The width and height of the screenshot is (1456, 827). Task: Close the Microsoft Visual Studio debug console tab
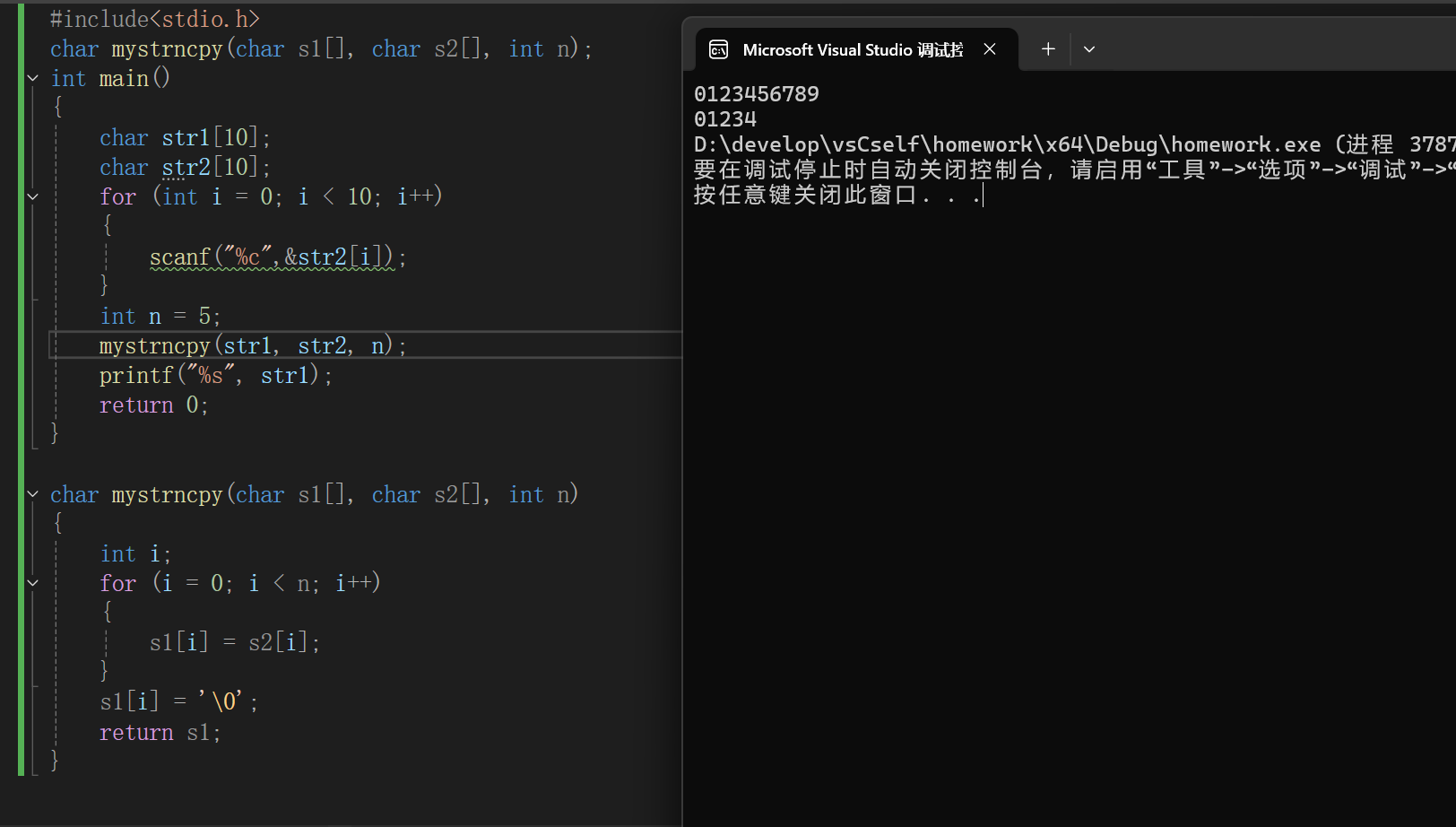pyautogui.click(x=990, y=49)
